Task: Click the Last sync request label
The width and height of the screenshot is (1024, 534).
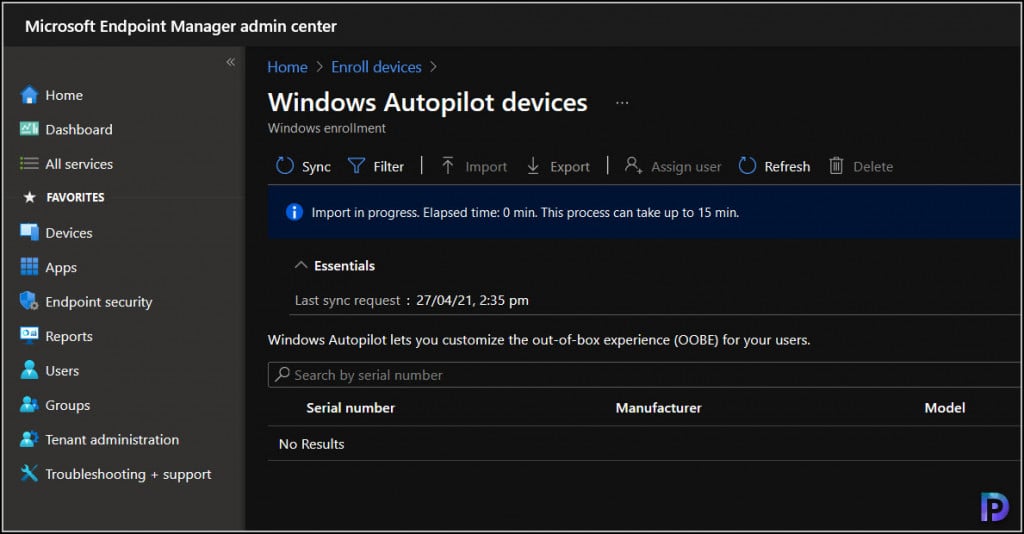Action: pos(347,301)
